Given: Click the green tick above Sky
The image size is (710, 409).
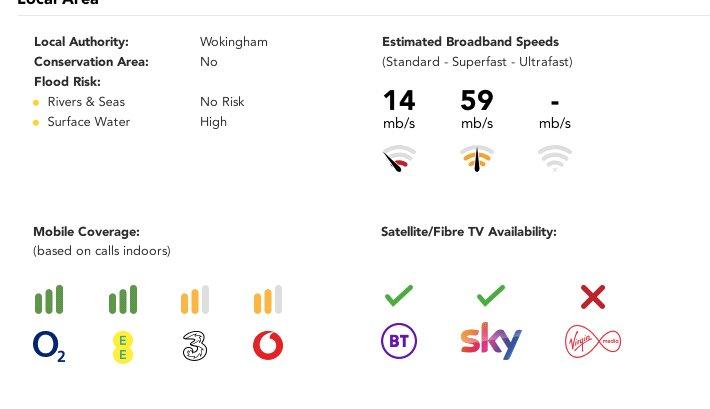Looking at the screenshot, I should pos(491,296).
